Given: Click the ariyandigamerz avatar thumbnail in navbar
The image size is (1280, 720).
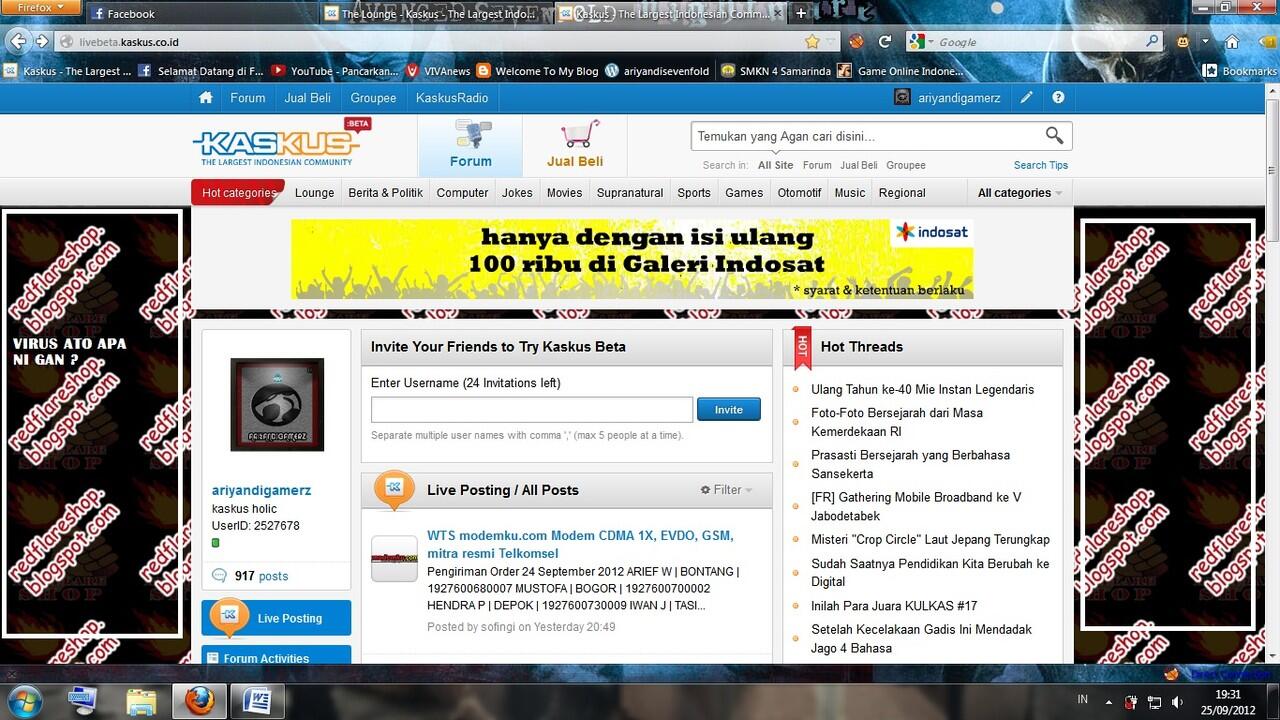Looking at the screenshot, I should [902, 98].
